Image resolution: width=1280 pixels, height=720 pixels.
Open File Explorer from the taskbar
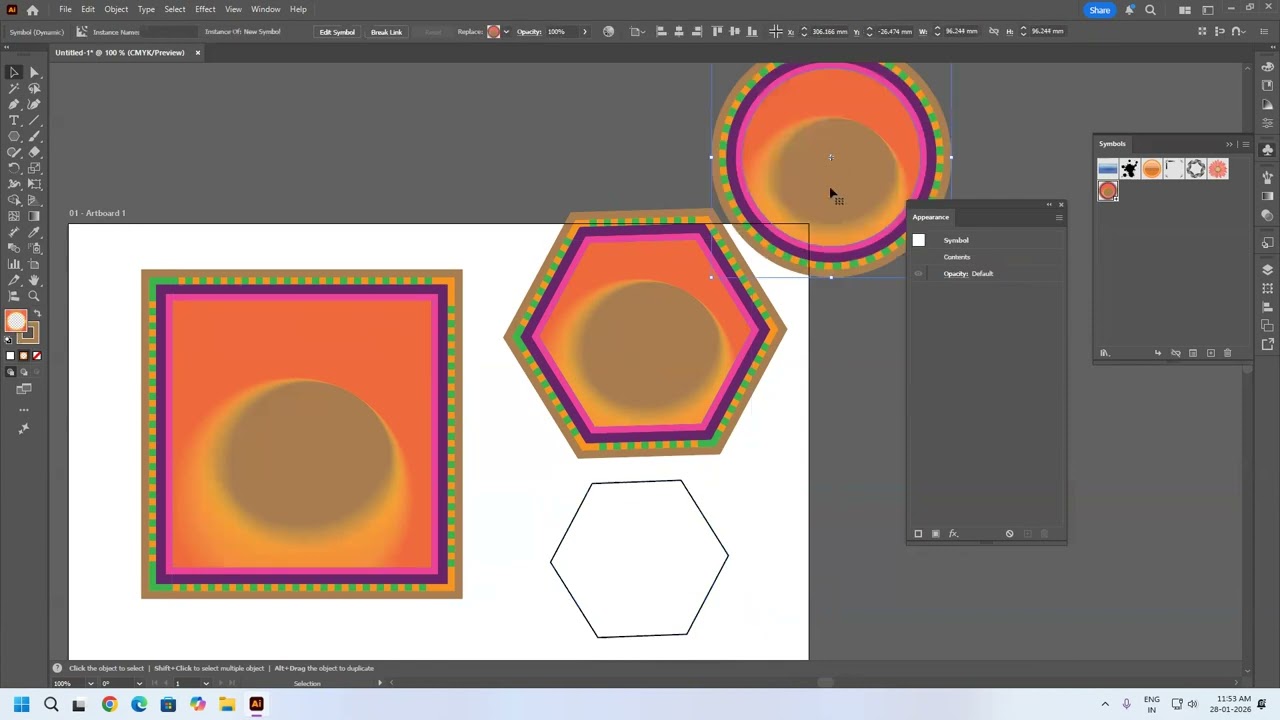(227, 704)
